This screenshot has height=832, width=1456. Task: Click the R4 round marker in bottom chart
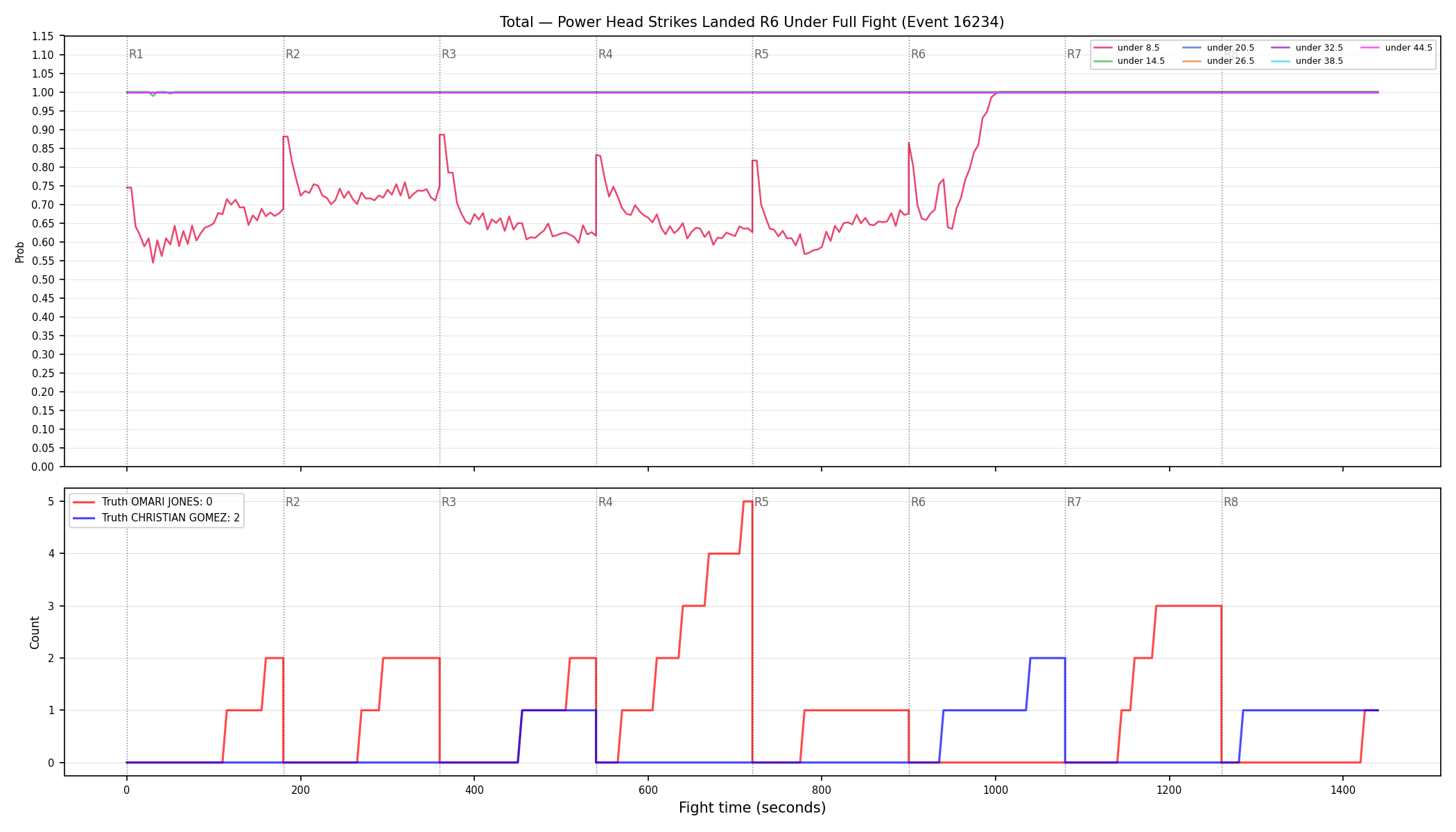[x=605, y=502]
